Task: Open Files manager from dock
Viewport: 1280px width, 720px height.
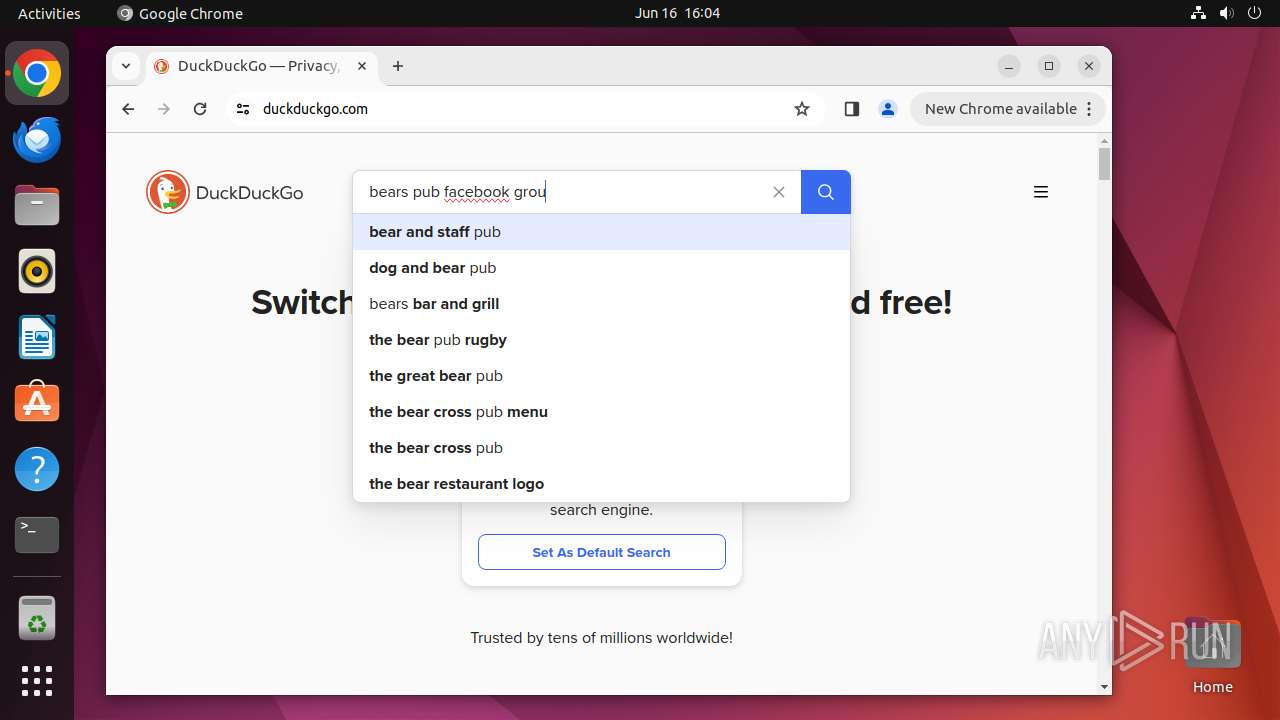Action: [37, 205]
